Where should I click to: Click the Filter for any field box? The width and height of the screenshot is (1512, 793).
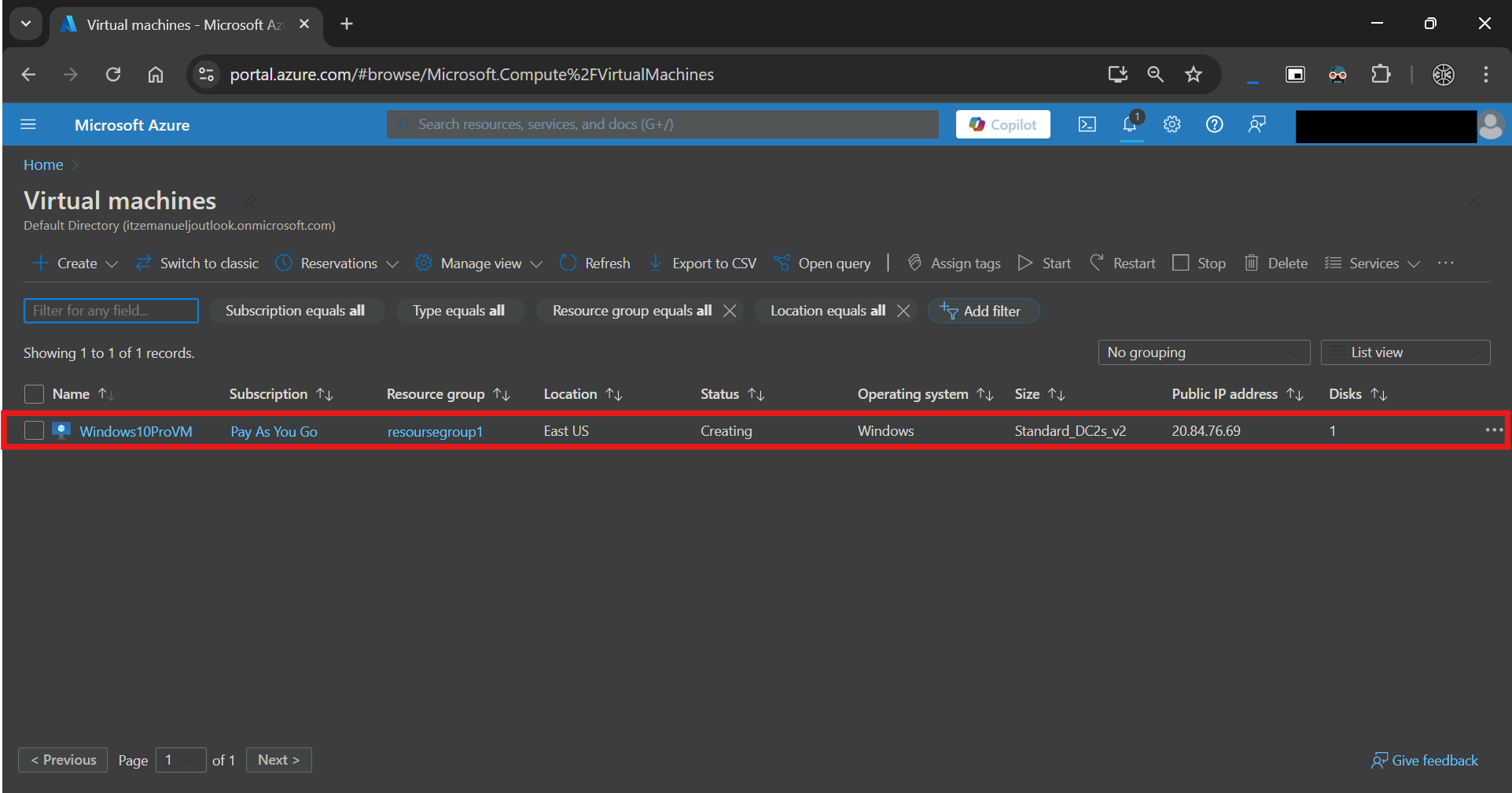111,311
